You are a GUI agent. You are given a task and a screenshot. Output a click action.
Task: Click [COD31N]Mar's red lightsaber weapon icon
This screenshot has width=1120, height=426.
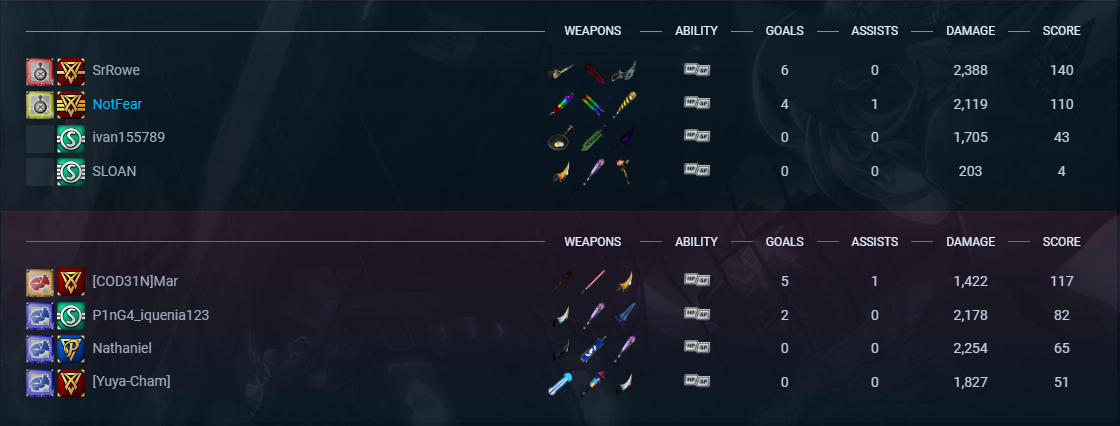coord(592,282)
